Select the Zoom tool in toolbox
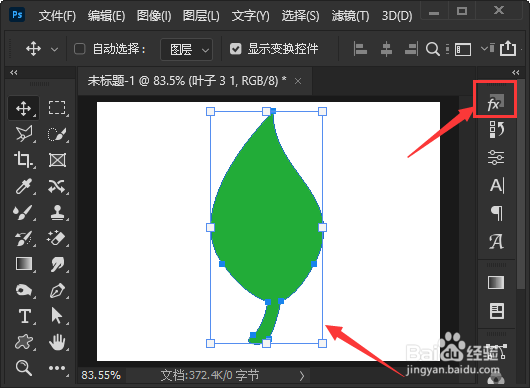 (x=23, y=368)
